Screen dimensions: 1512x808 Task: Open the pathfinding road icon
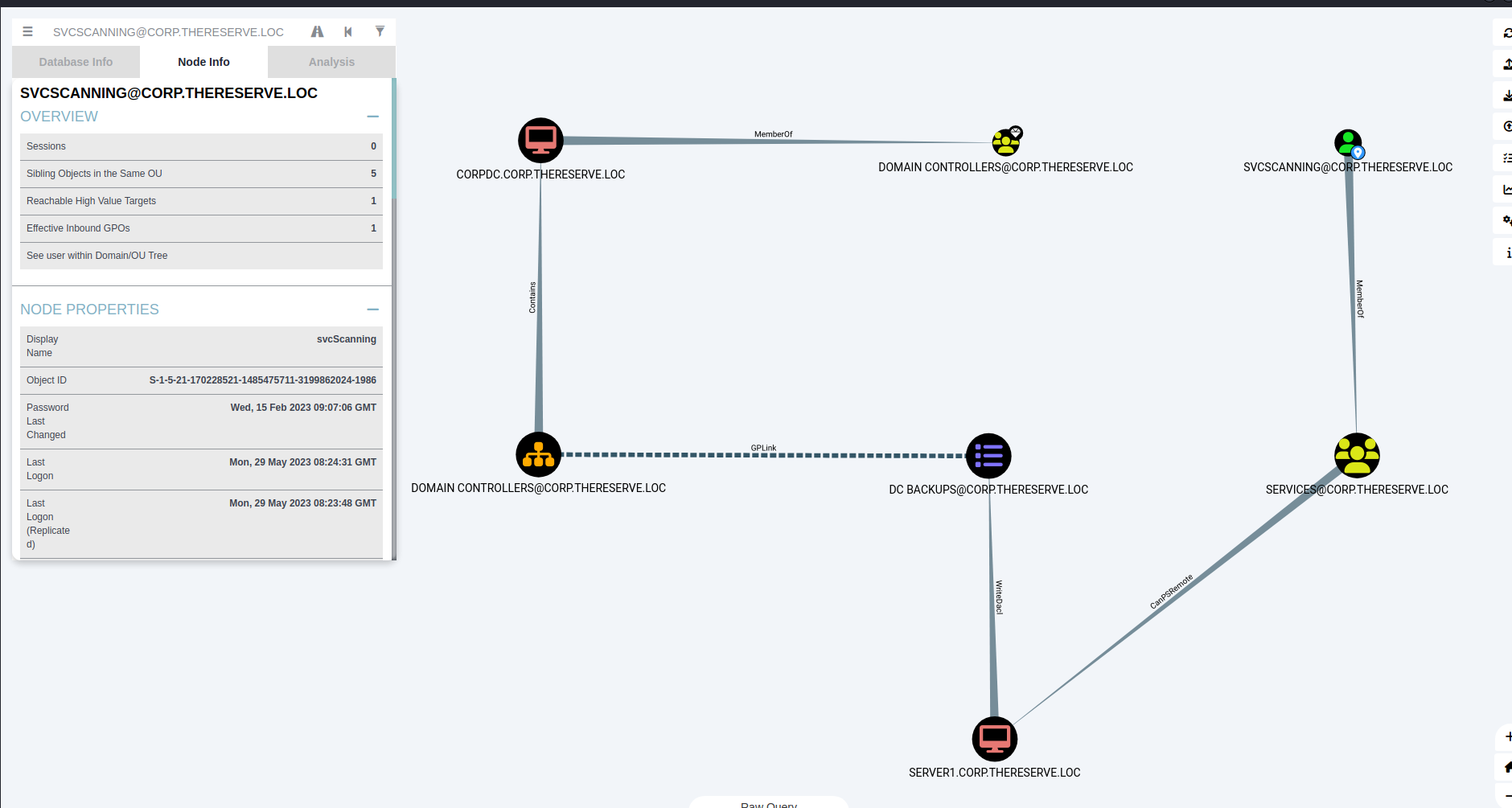318,31
